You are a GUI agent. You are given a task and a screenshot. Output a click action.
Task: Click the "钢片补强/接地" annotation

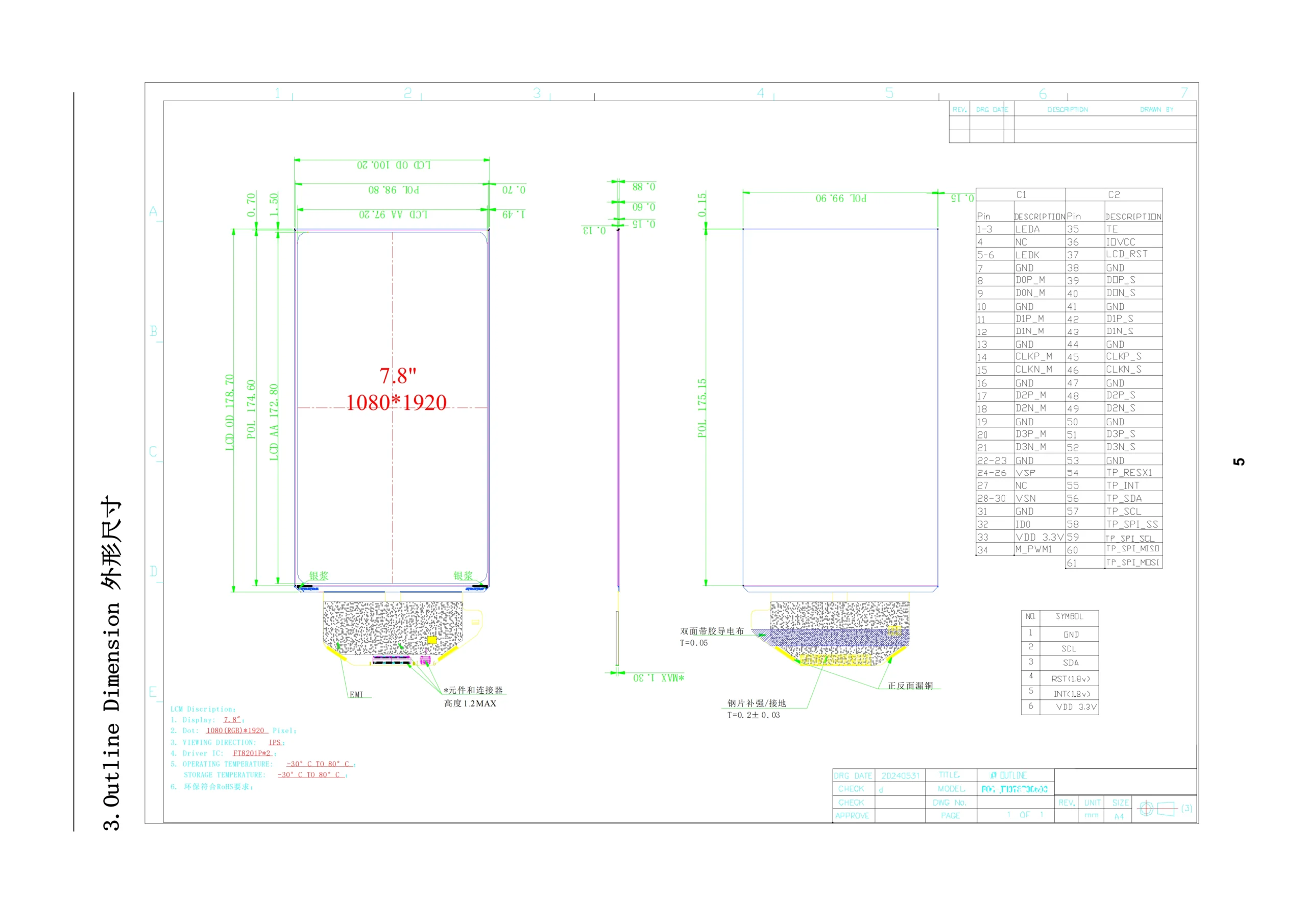coord(757,703)
